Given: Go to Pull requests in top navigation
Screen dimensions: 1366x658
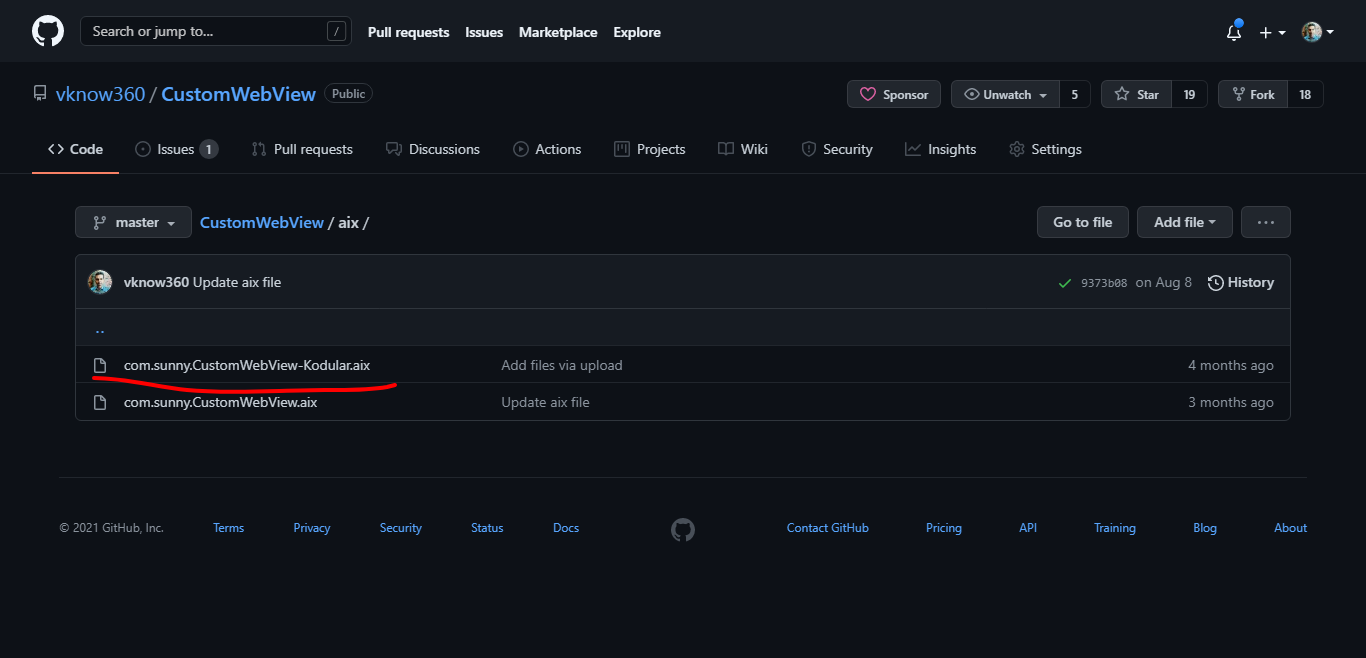Looking at the screenshot, I should point(409,32).
